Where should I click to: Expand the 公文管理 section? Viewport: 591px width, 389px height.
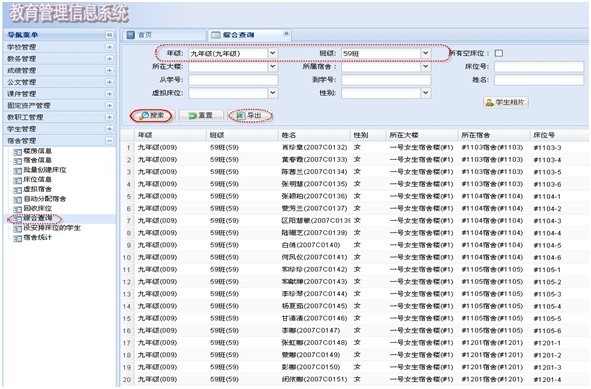(x=109, y=82)
